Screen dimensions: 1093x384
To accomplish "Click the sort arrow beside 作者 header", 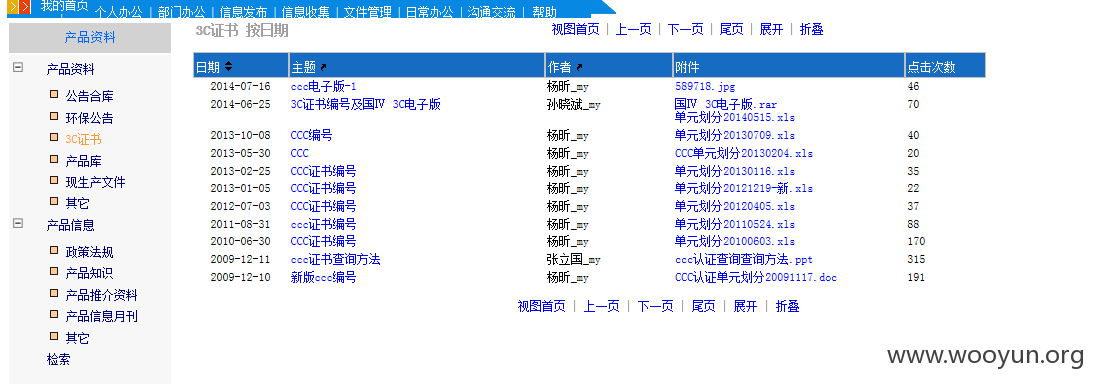I will [x=579, y=68].
